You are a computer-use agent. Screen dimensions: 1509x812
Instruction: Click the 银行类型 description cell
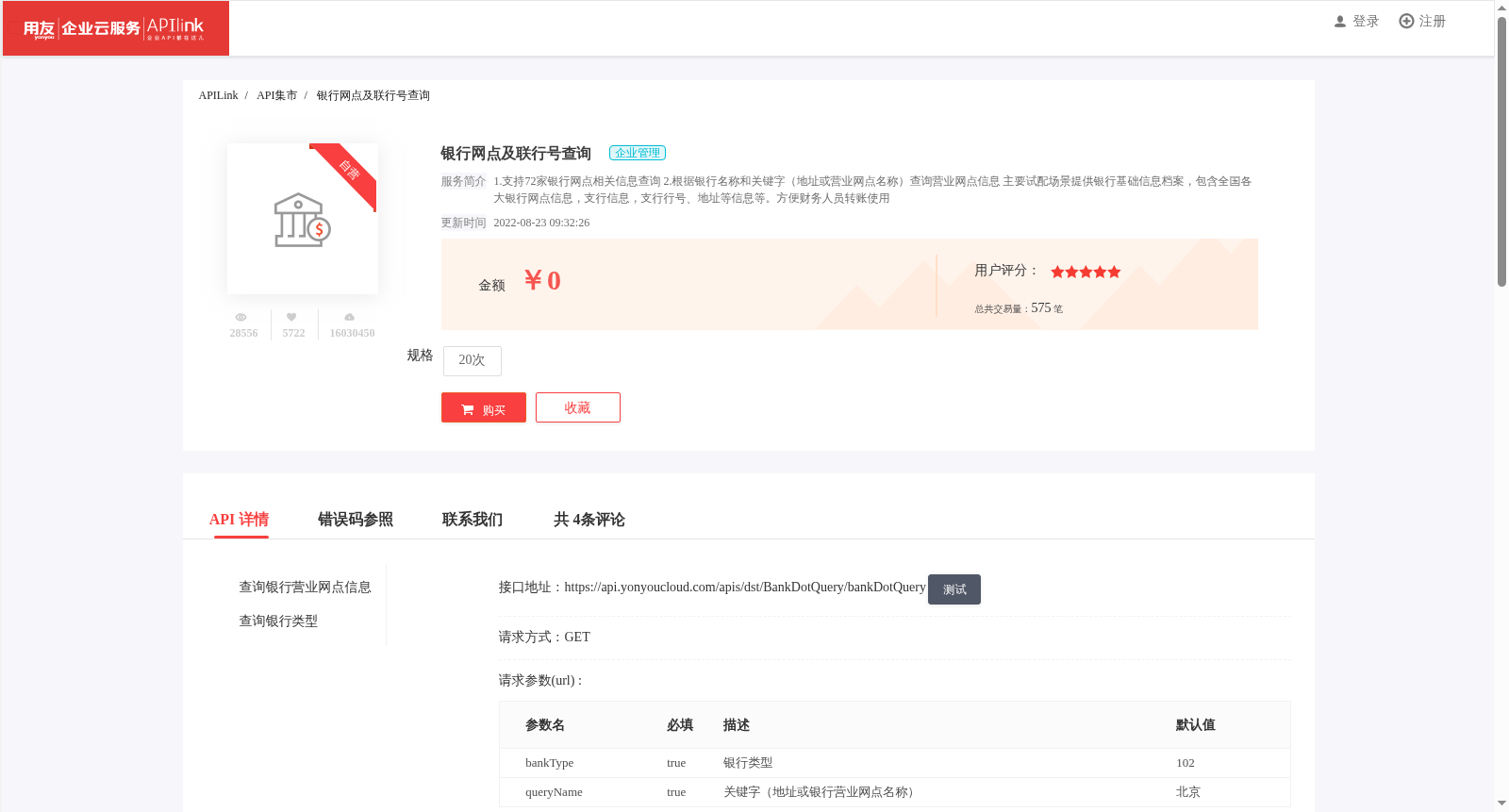(x=748, y=763)
